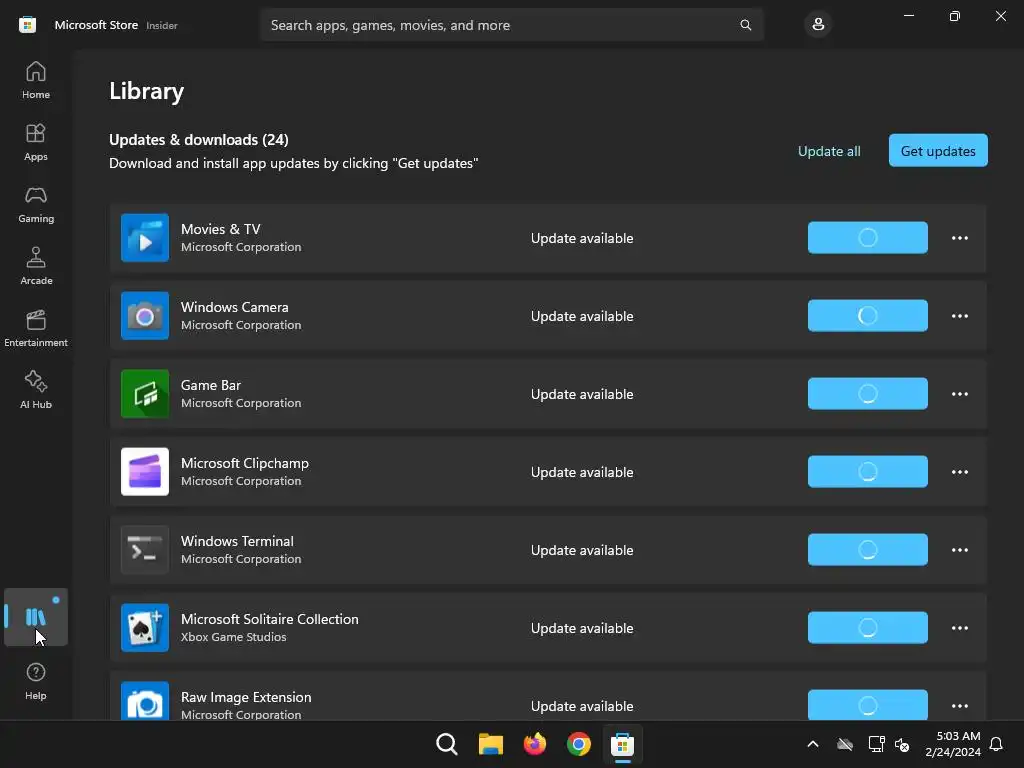Open the Entertainment section
The width and height of the screenshot is (1024, 768).
pyautogui.click(x=36, y=328)
